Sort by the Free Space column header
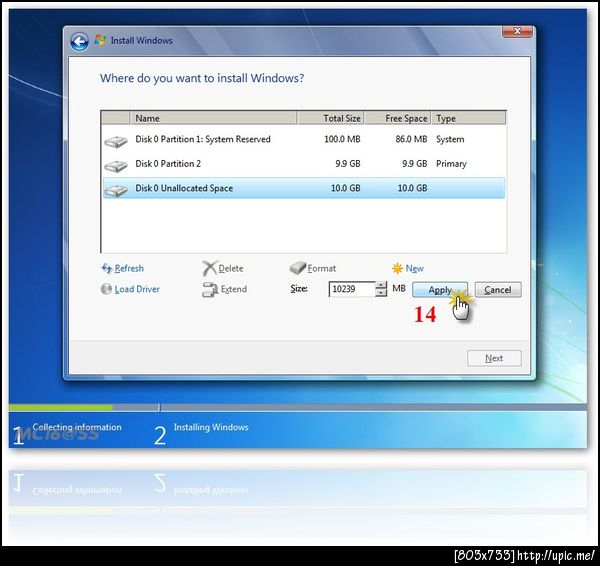Image resolution: width=600 pixels, height=566 pixels. (398, 118)
